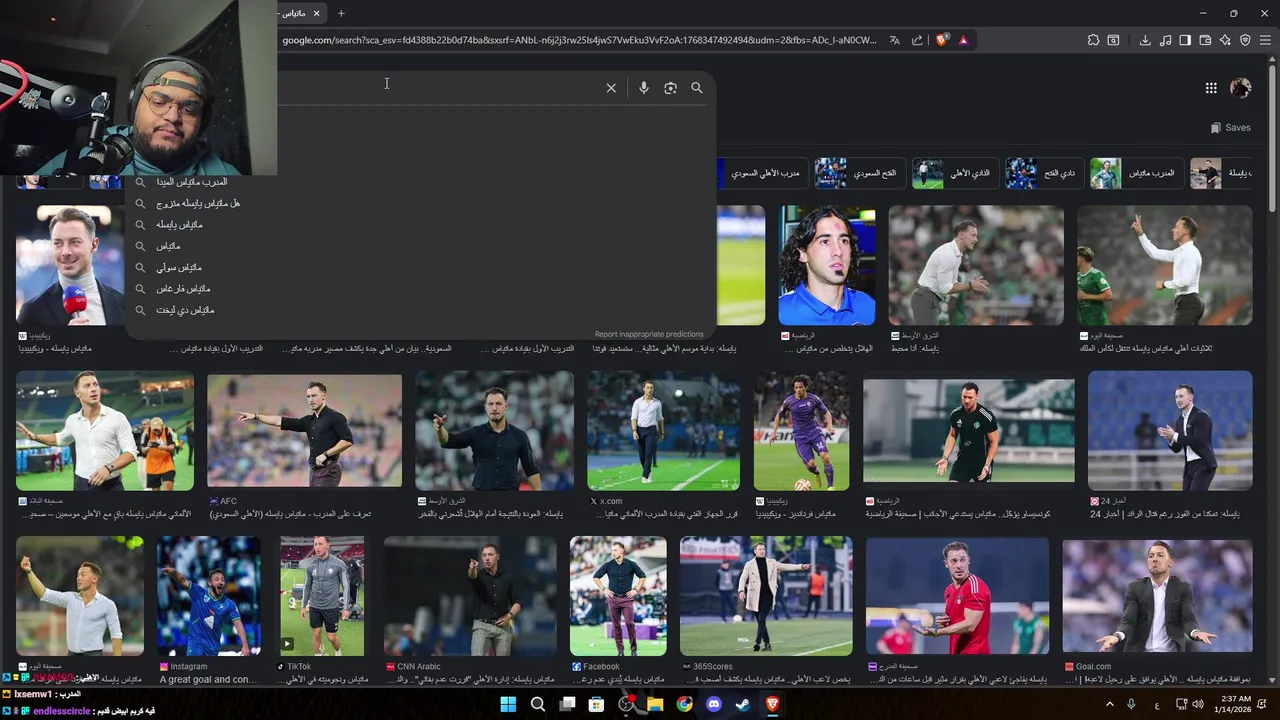Viewport: 1280px width, 720px height.
Task: Open a new browser tab
Action: point(341,13)
